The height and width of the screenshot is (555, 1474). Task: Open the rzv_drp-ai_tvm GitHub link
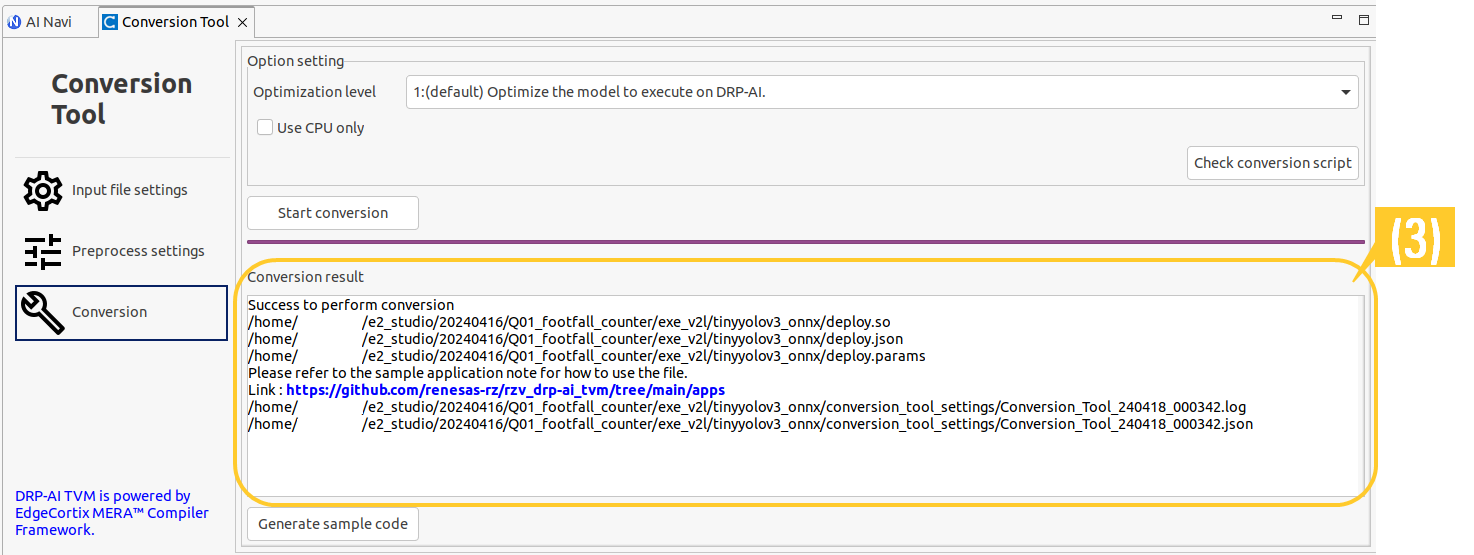click(505, 390)
